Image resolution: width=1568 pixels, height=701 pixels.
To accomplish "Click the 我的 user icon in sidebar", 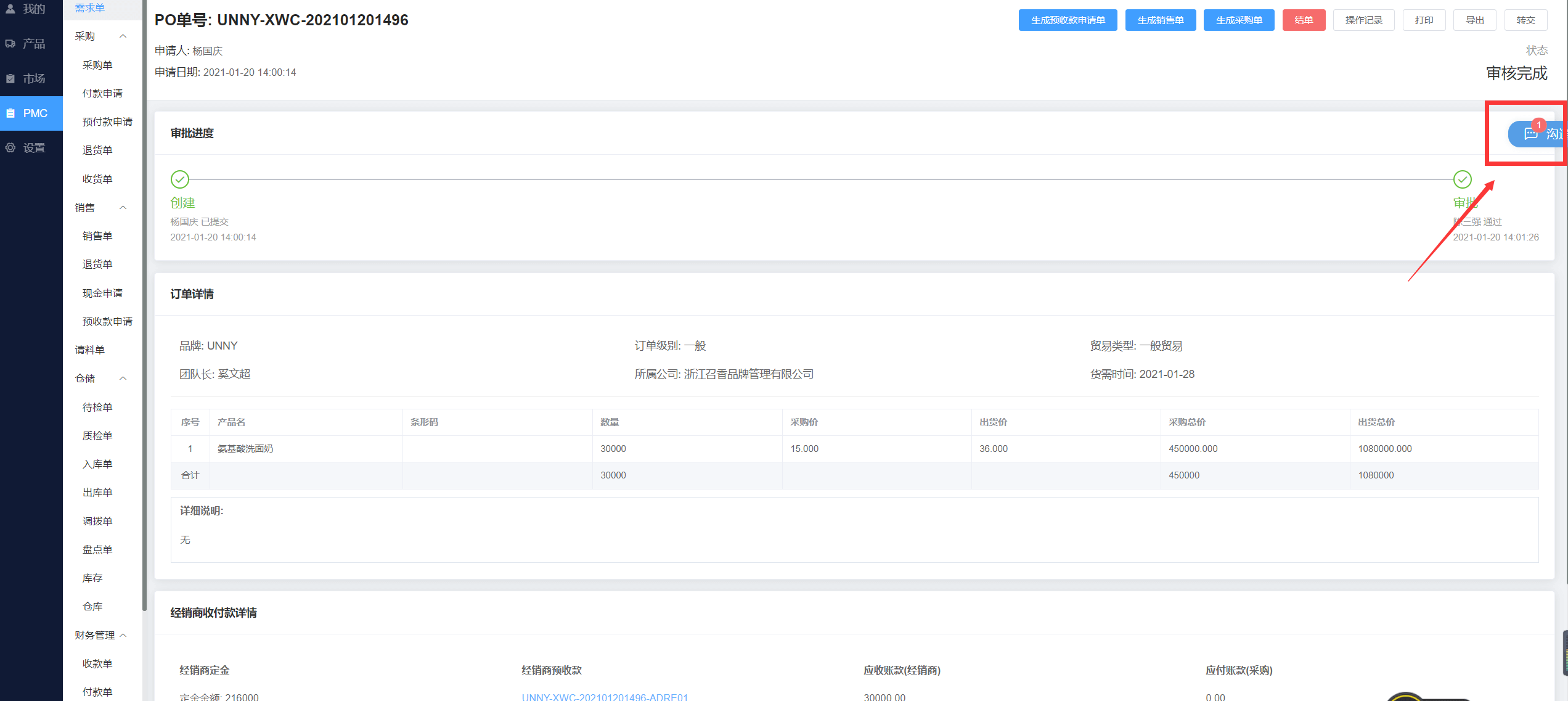I will point(10,9).
